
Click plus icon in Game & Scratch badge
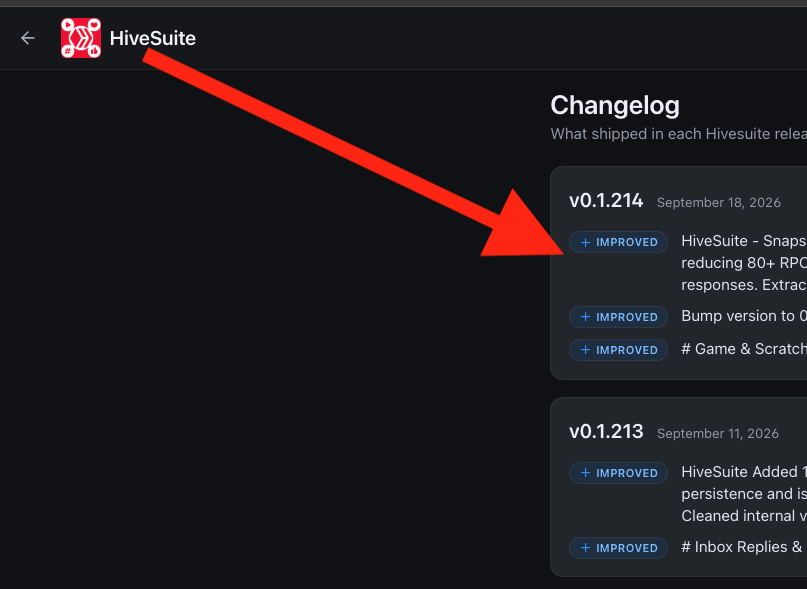click(585, 350)
